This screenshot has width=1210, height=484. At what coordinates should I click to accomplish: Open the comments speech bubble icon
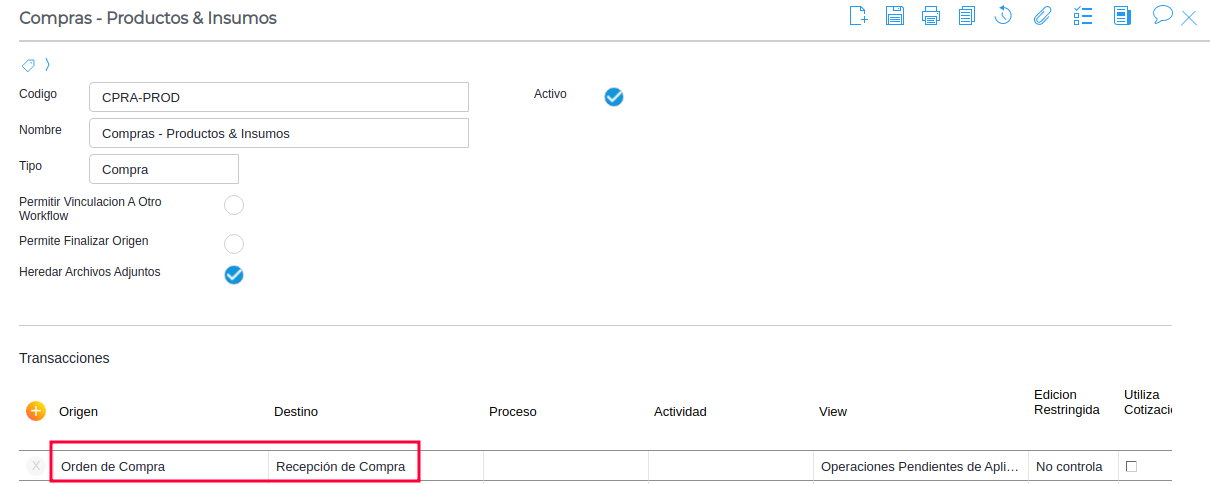1162,15
